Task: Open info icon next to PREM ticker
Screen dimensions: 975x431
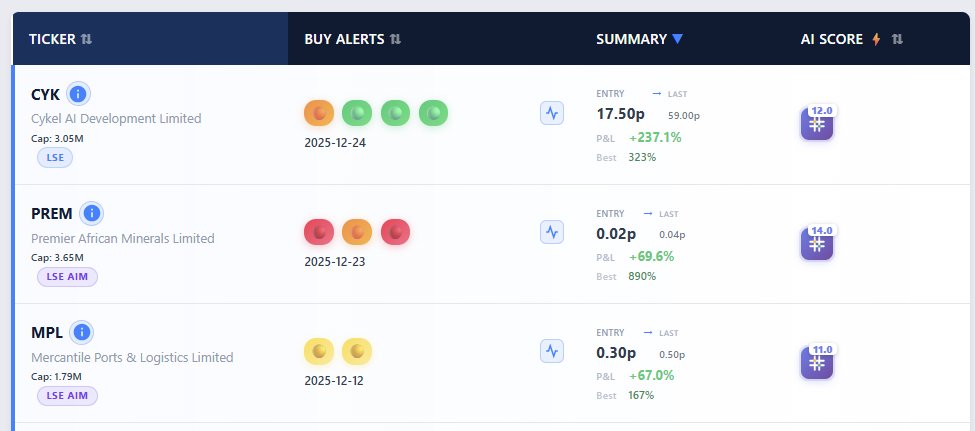Action: coord(91,213)
